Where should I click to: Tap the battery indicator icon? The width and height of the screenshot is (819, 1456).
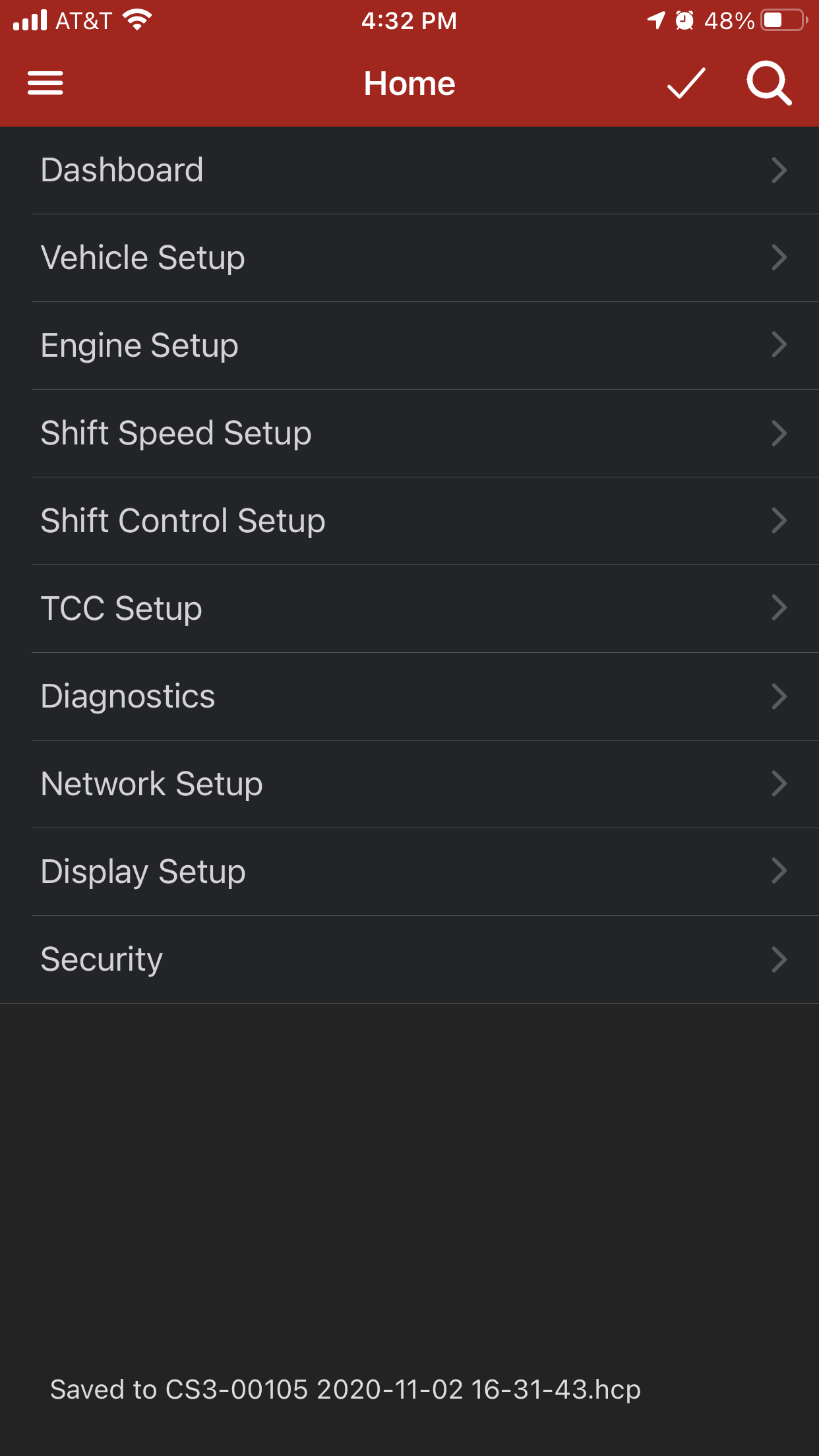tap(783, 20)
